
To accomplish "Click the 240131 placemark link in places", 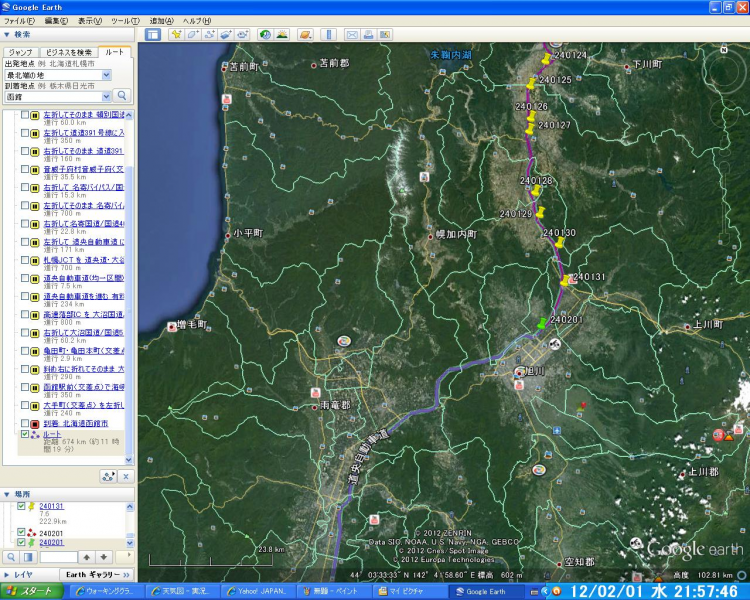I will tap(51, 506).
